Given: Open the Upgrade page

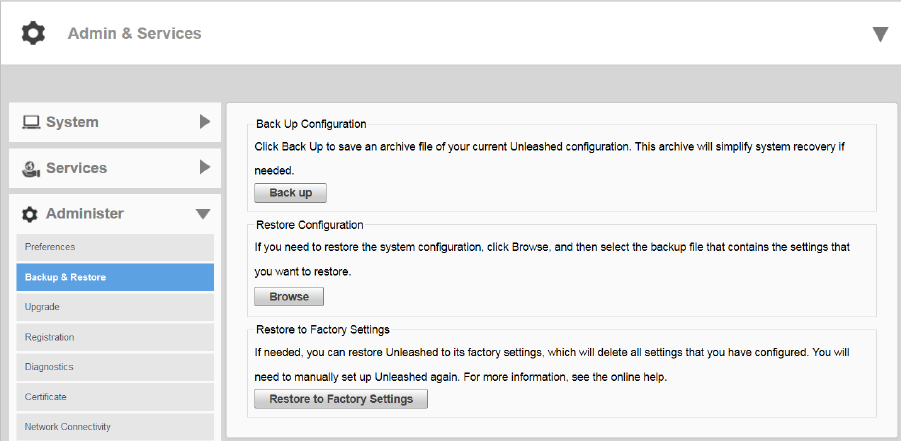Looking at the screenshot, I should point(42,307).
